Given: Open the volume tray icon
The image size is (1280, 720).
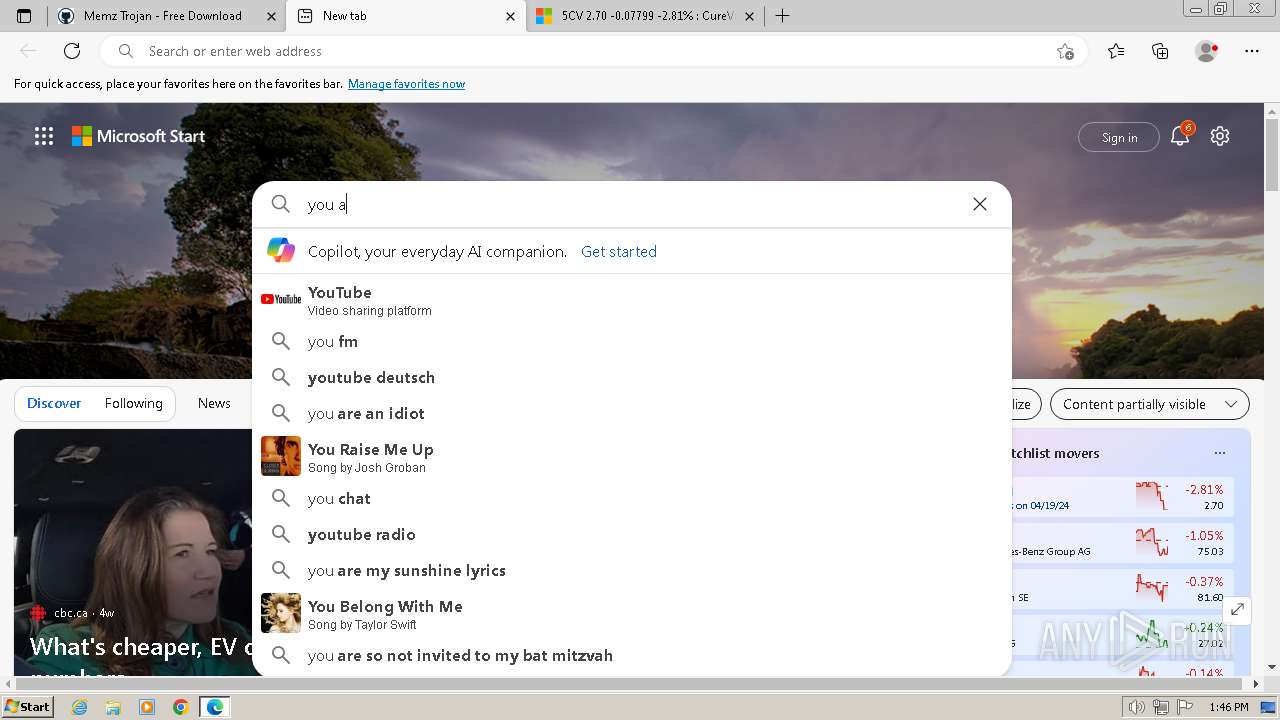Looking at the screenshot, I should [x=1137, y=707].
